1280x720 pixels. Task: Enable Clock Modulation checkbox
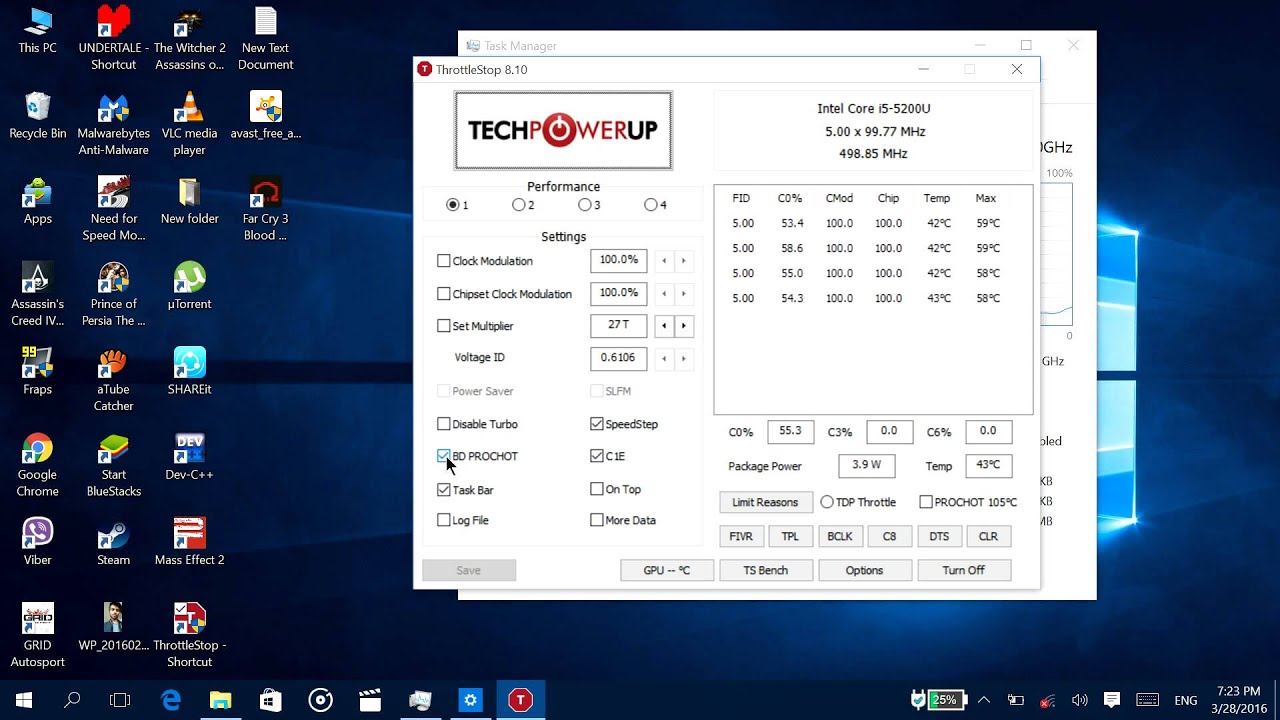click(444, 261)
